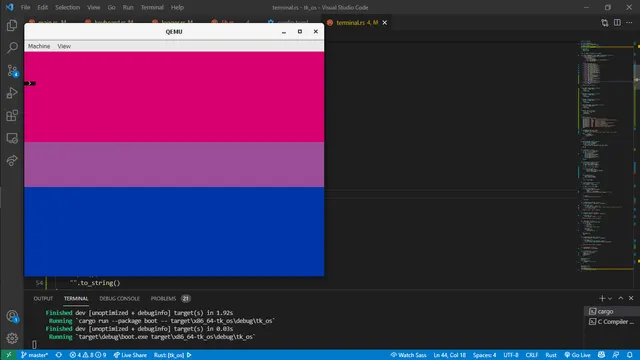640x360 pixels.
Task: Switch to the TERMINAL panel tab
Action: coord(76,299)
